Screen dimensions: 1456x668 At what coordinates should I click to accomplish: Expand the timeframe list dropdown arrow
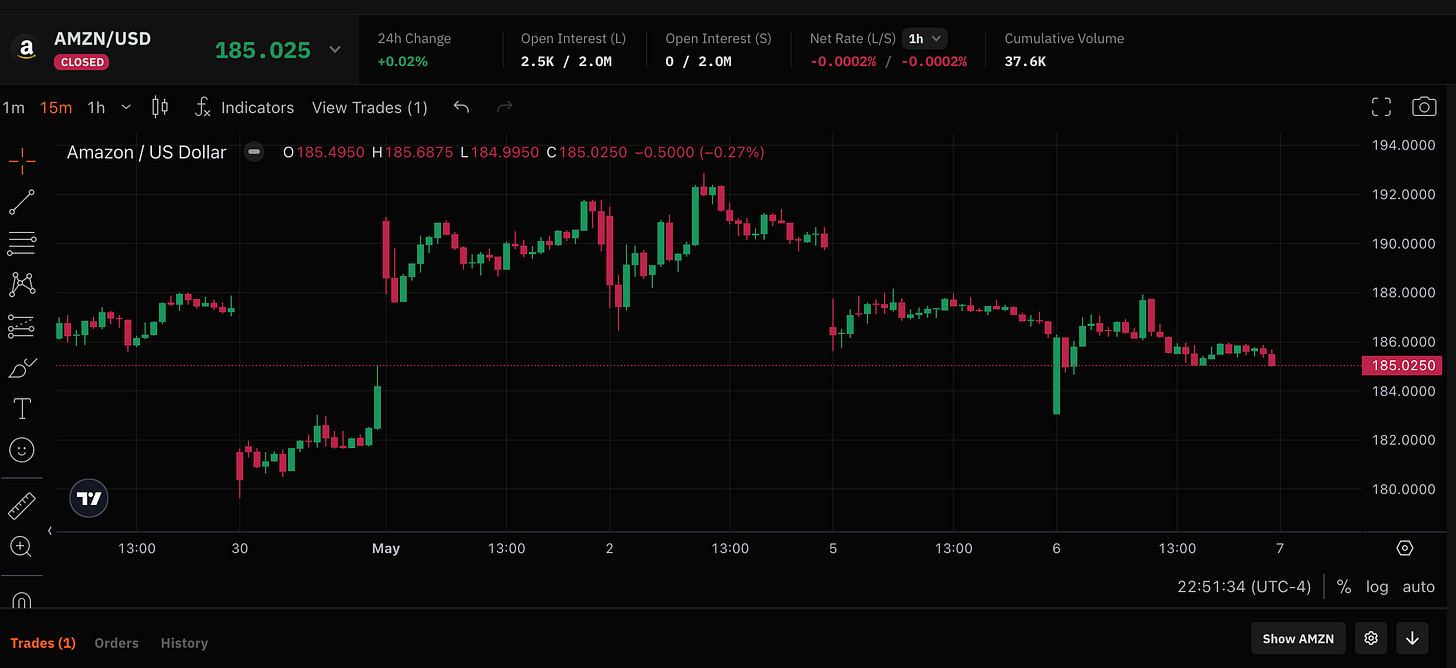(x=126, y=107)
